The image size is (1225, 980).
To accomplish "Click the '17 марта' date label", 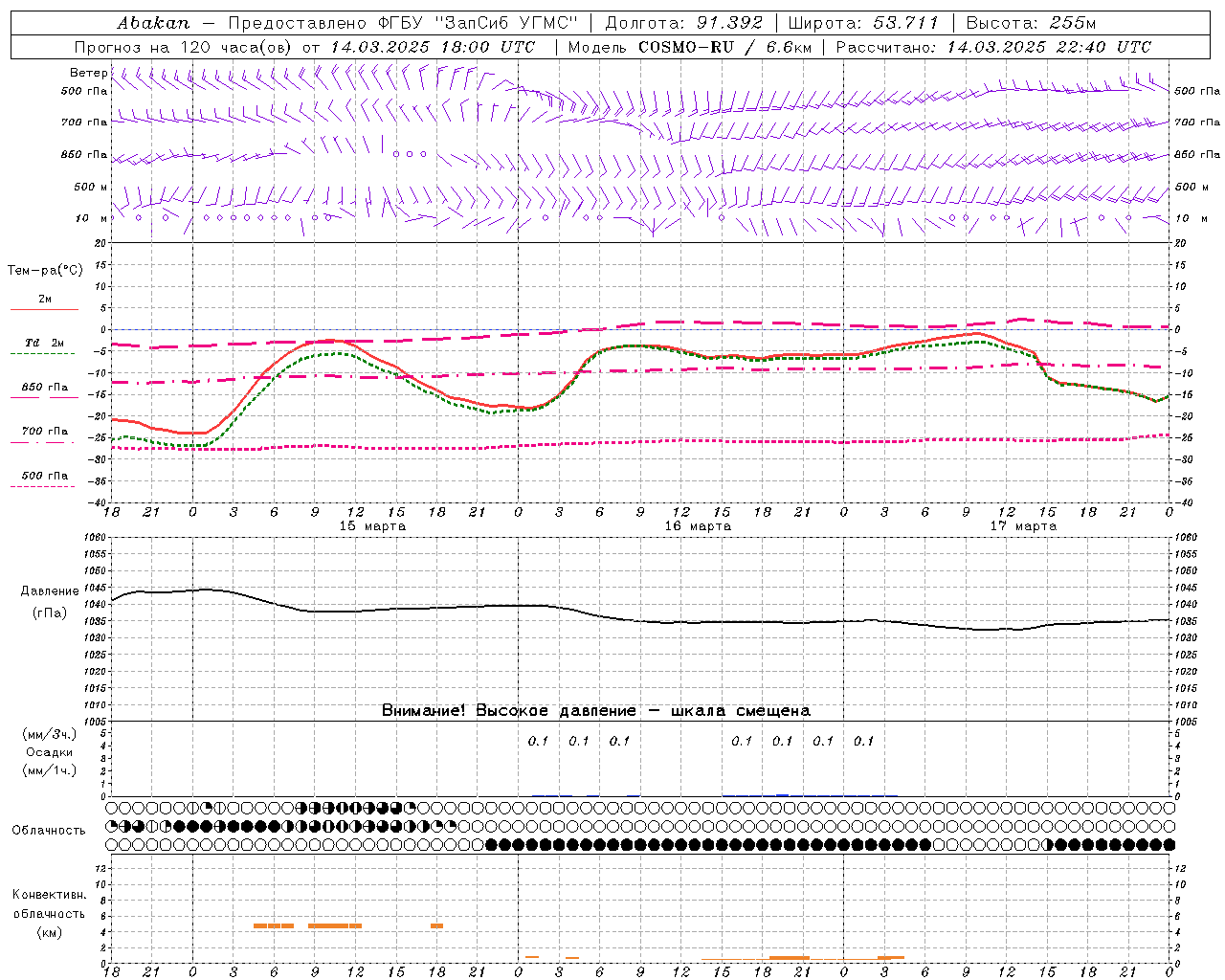I will coord(1023,526).
